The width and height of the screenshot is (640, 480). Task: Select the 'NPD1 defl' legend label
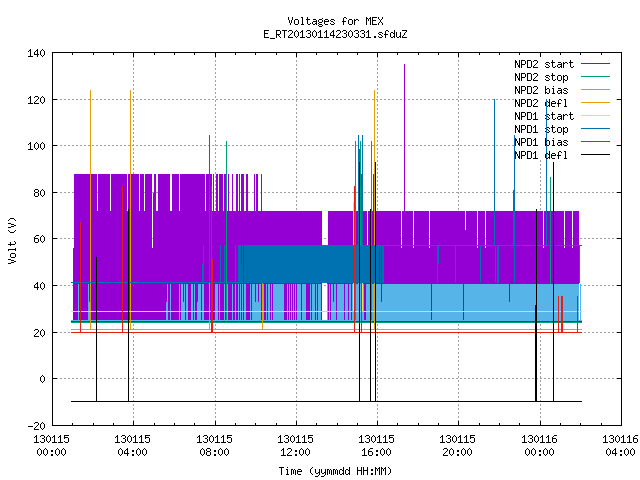click(x=541, y=156)
